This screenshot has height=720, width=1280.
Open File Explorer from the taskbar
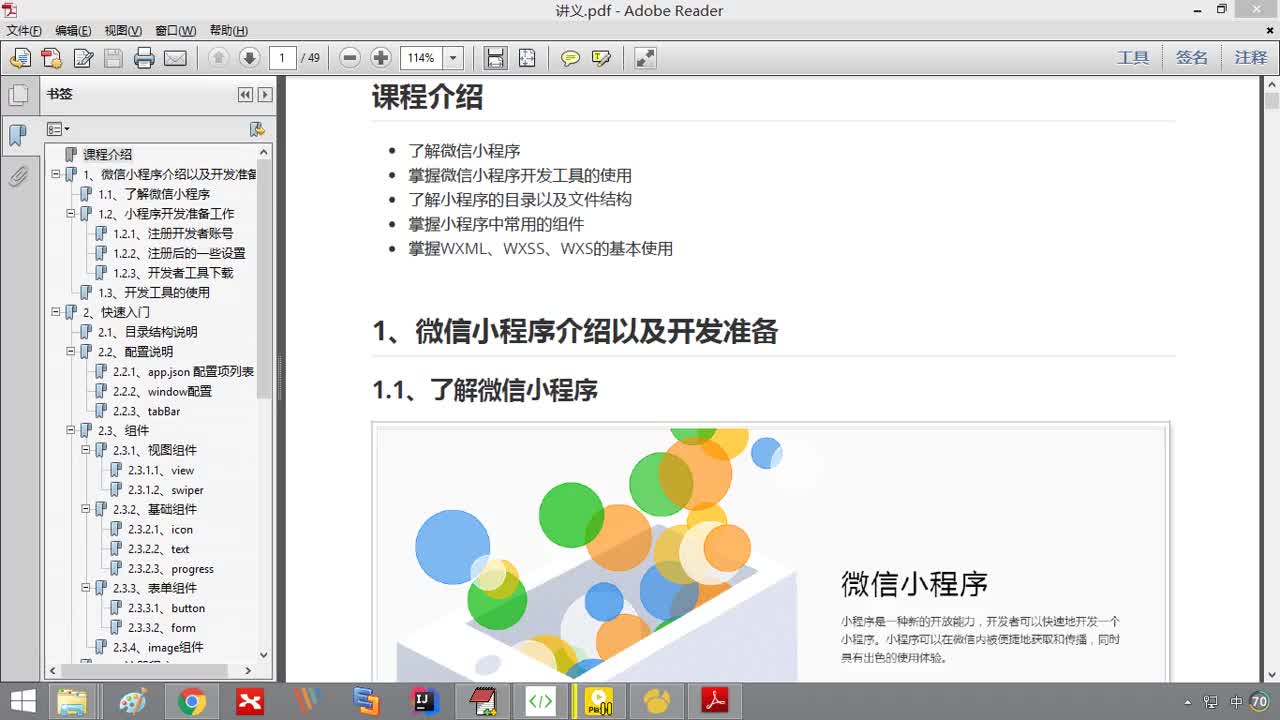pos(72,702)
